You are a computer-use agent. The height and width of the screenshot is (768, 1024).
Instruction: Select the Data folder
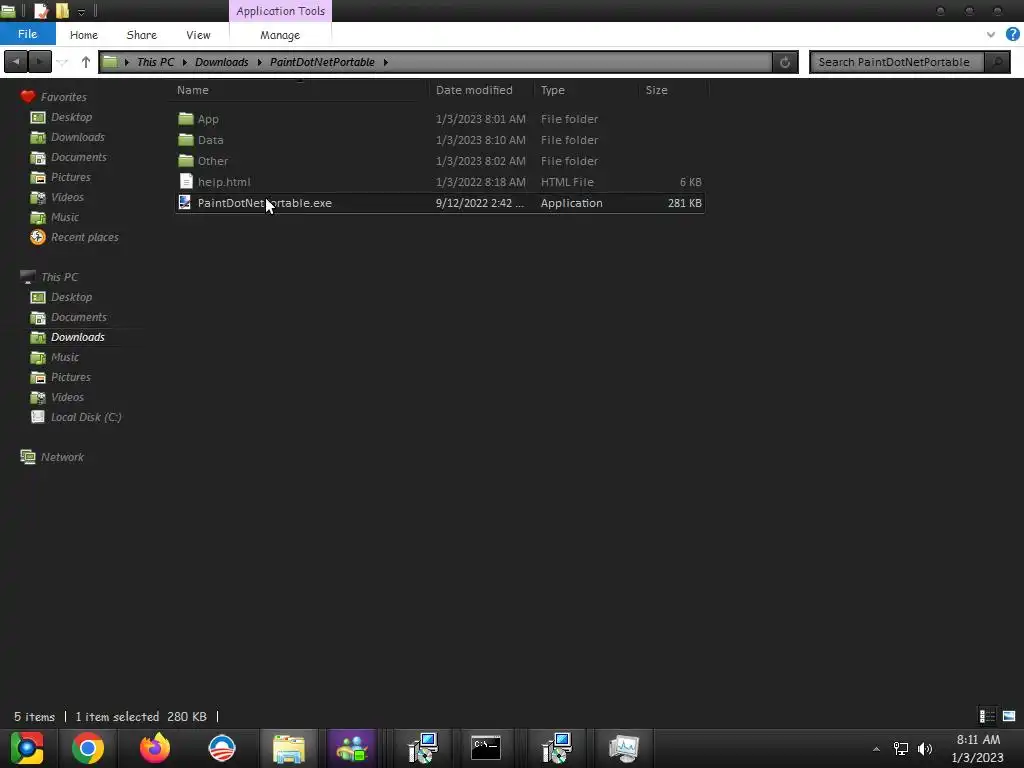coord(440,140)
